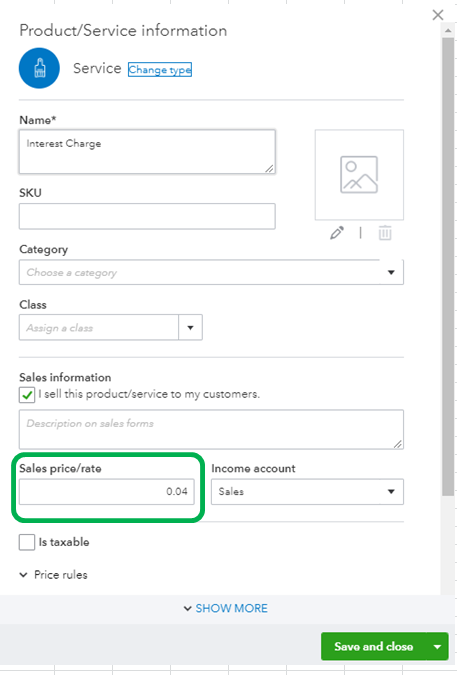Click the Save and close button
Screen dimensions: 457x675
(x=374, y=647)
